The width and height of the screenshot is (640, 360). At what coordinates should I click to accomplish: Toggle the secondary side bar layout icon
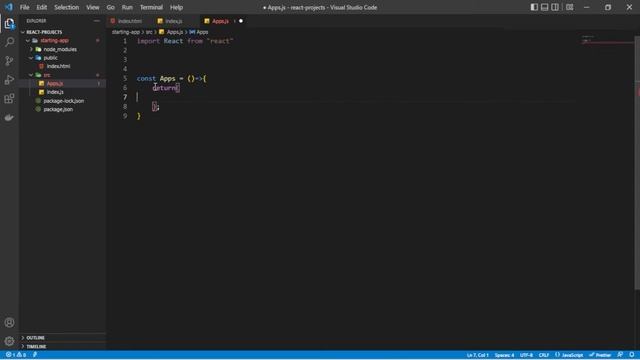coord(555,7)
